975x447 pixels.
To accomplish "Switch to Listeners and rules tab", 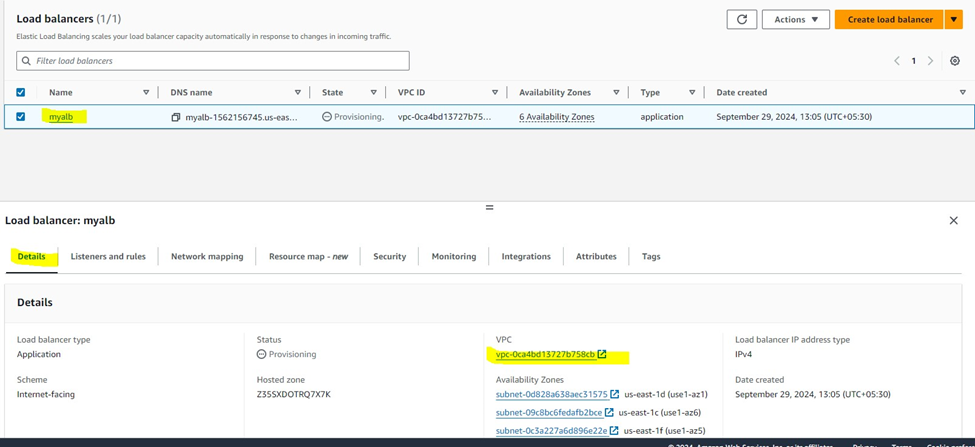I will point(108,256).
